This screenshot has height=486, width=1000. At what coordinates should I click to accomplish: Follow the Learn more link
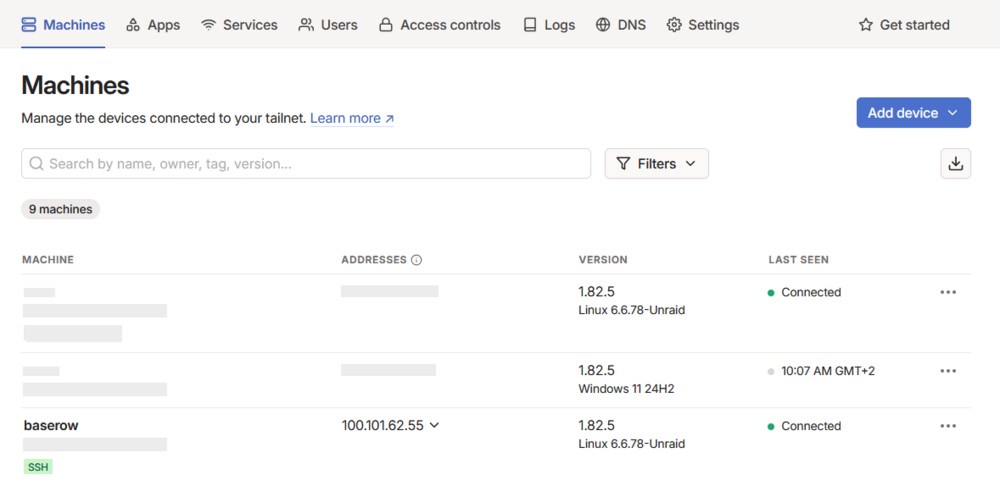tap(352, 119)
